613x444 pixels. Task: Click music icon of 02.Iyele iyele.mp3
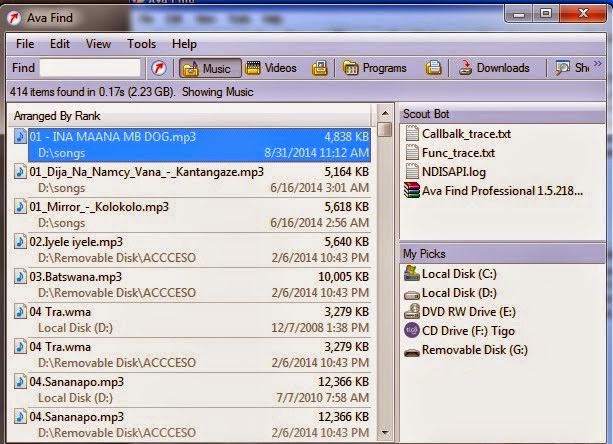tap(20, 241)
